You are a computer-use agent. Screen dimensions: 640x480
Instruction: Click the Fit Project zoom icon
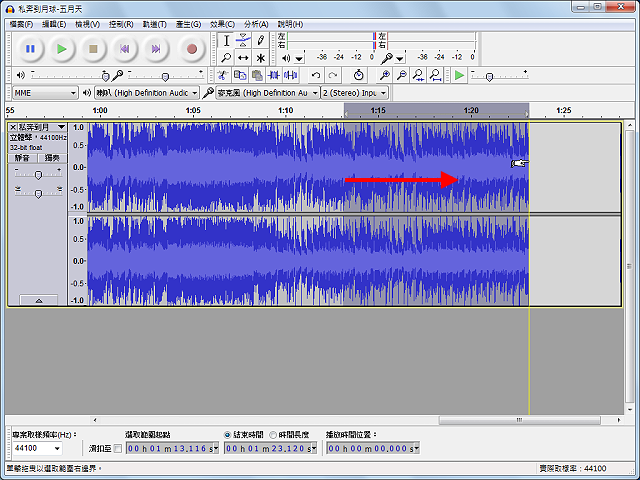[436, 75]
